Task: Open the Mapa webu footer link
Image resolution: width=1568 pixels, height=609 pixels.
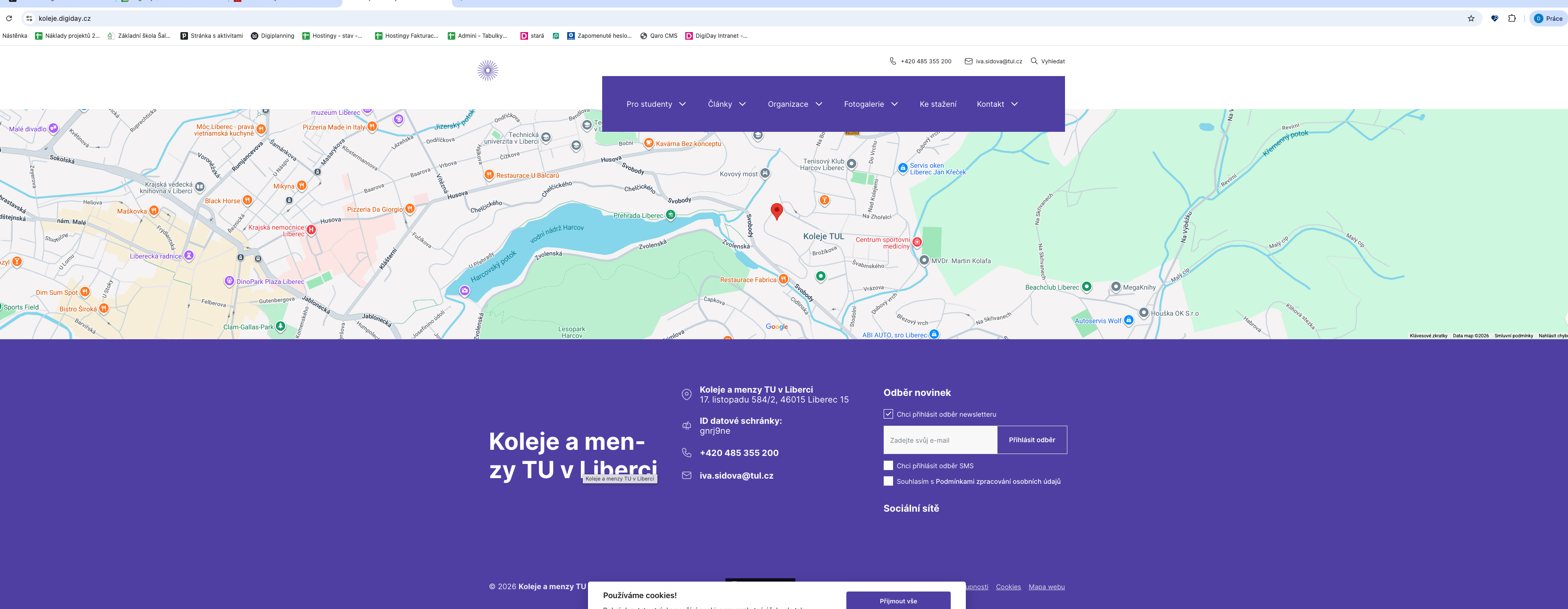Action: tap(1046, 587)
